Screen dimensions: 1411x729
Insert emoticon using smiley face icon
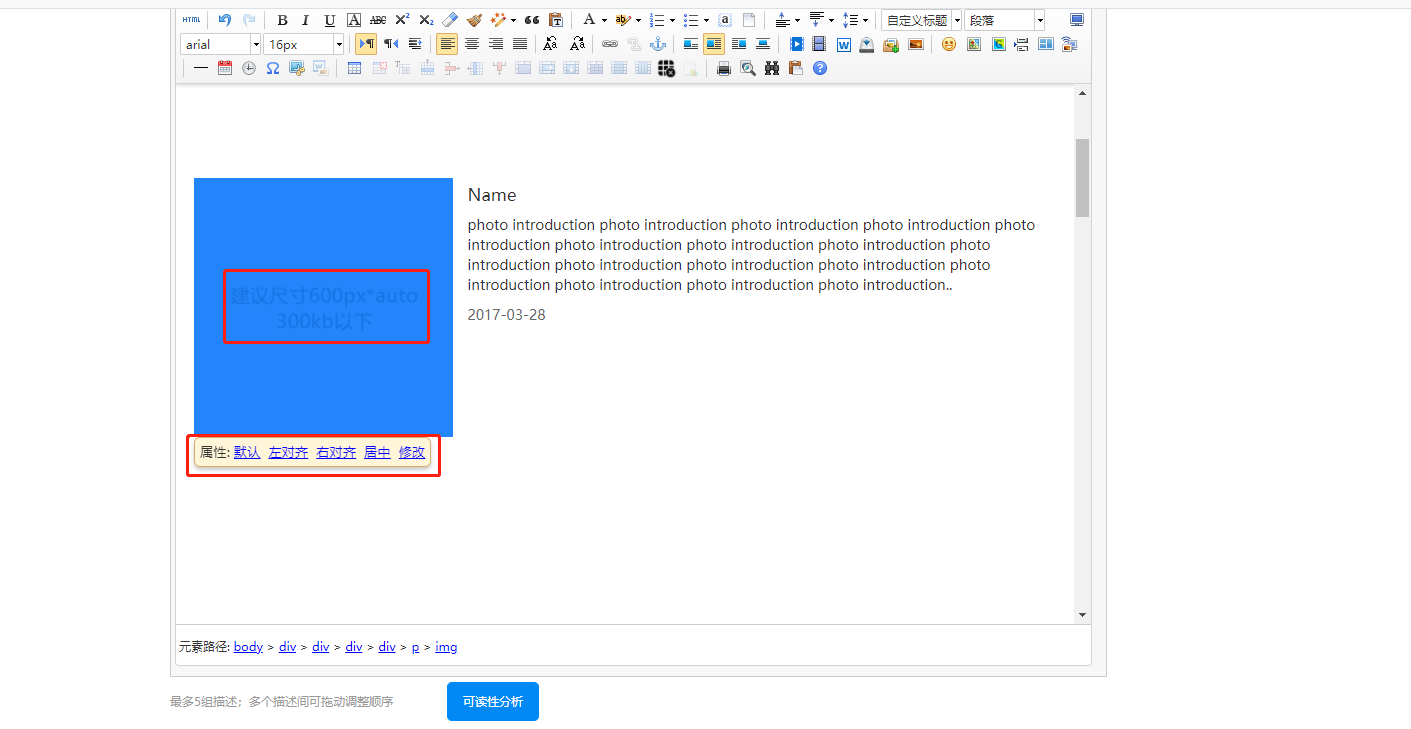[948, 44]
